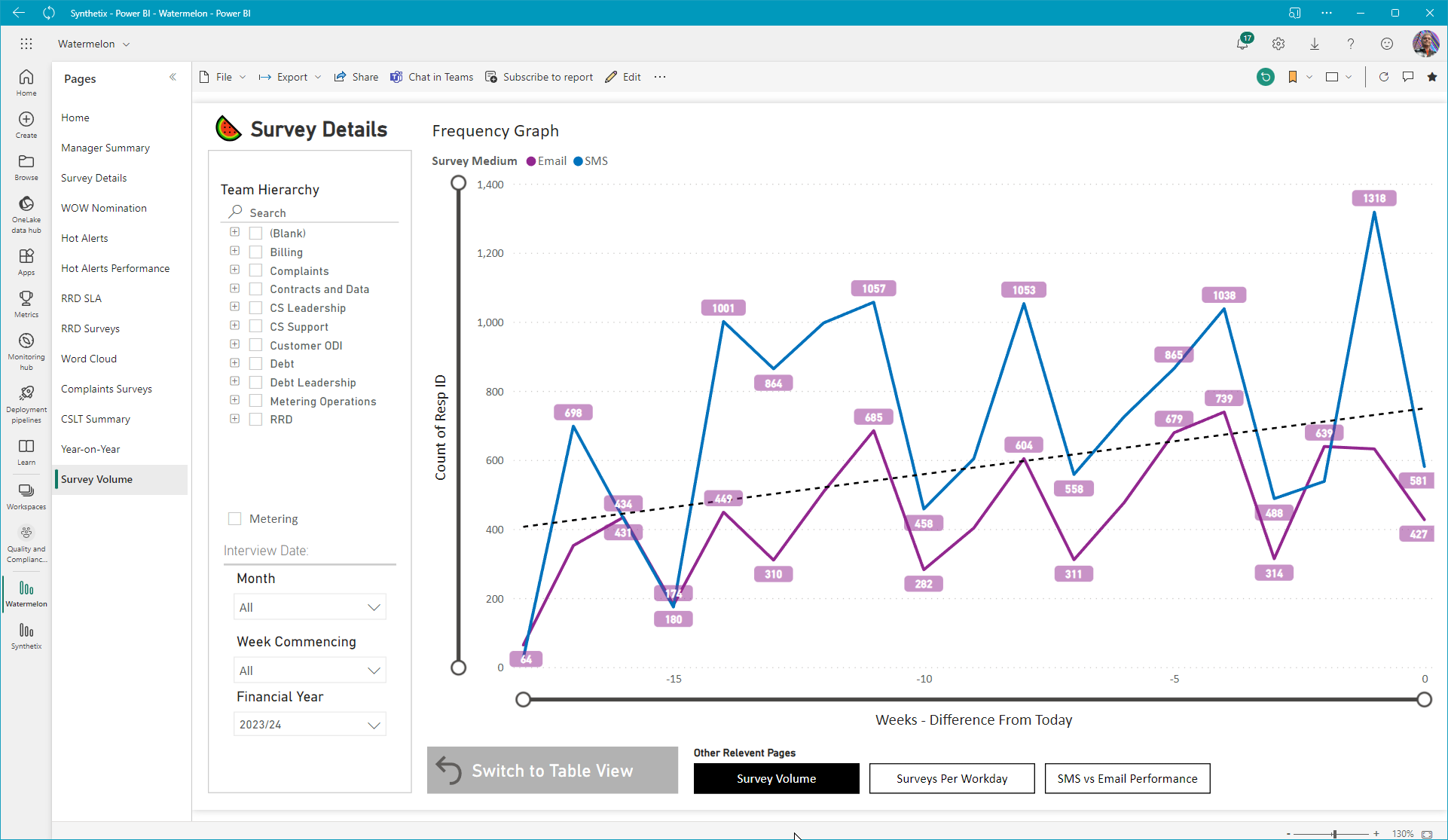Image resolution: width=1448 pixels, height=840 pixels.
Task: Click Switch to Table View button
Action: (x=552, y=770)
